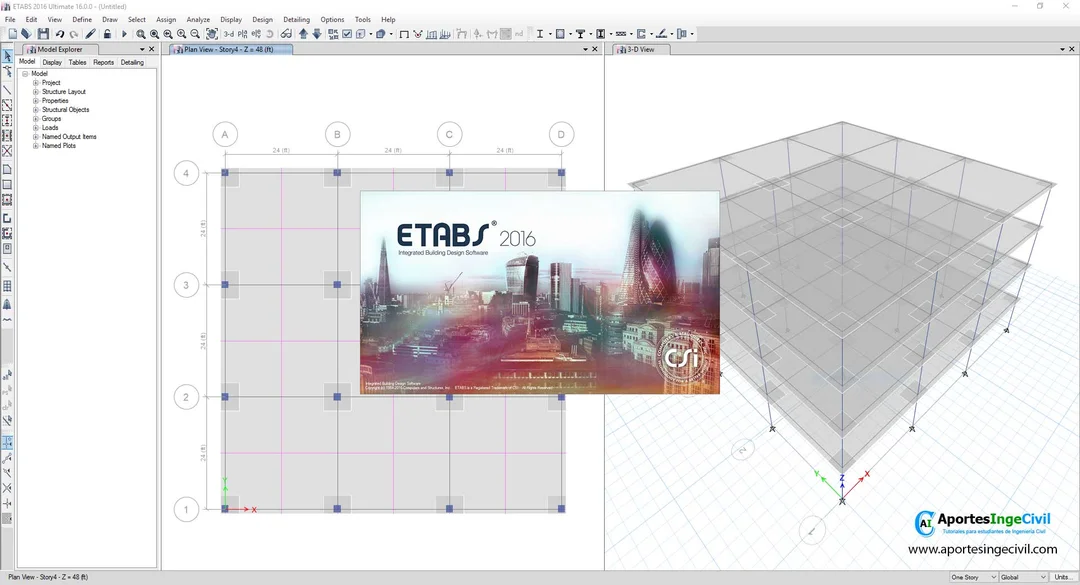Click the ETABS 2016 splash screen image
The width and height of the screenshot is (1080, 585).
tap(539, 293)
